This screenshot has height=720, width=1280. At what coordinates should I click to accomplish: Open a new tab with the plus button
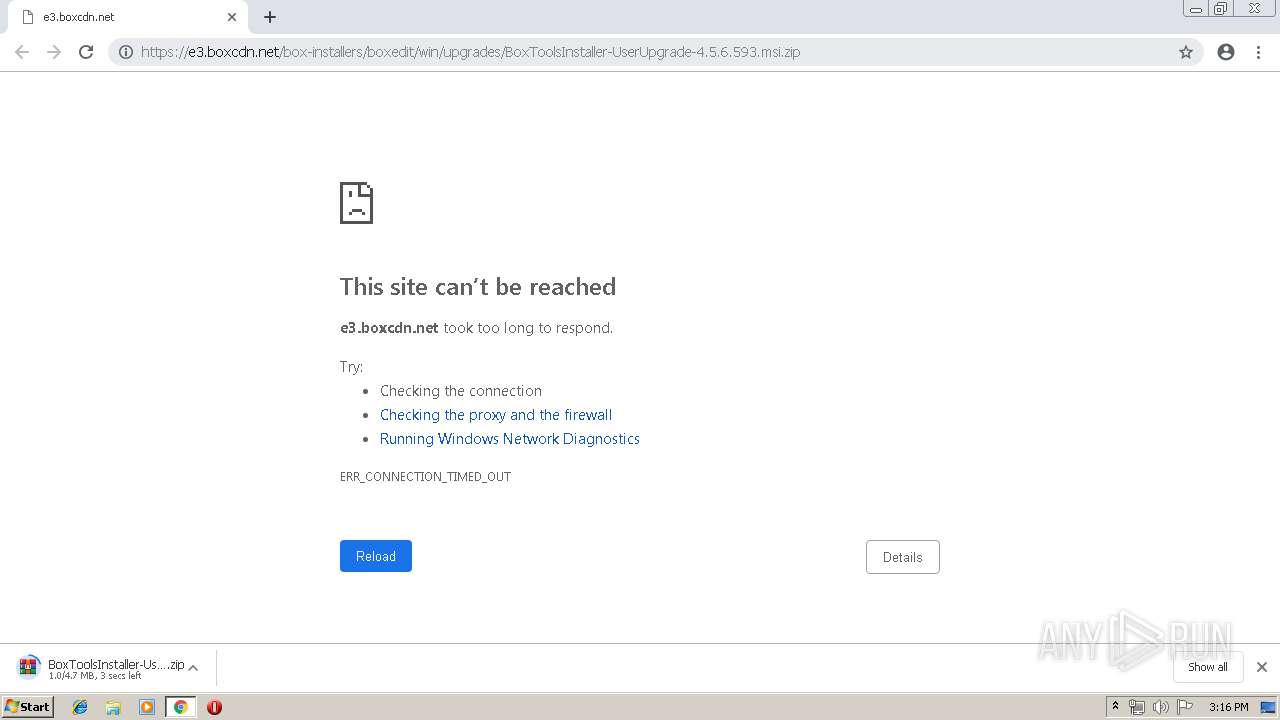[270, 17]
